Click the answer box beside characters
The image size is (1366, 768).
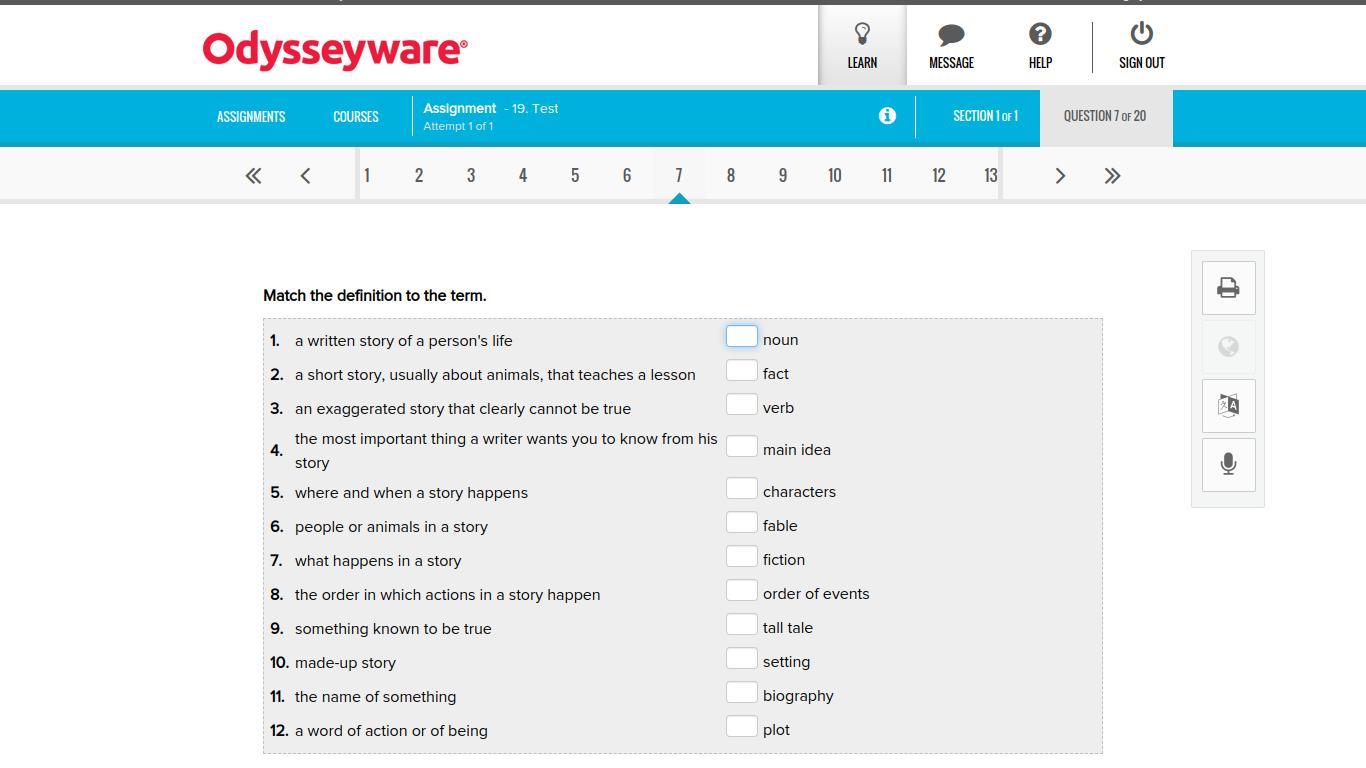click(x=741, y=489)
